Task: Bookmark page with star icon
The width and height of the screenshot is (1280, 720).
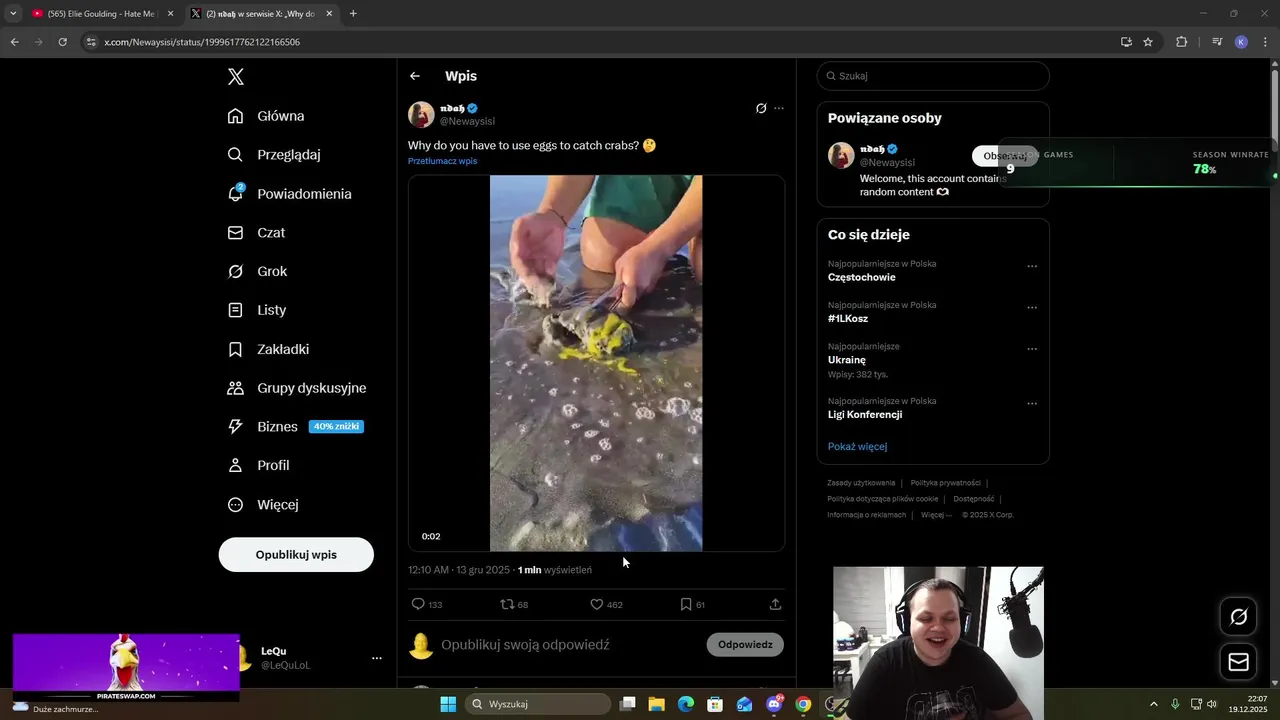Action: click(1148, 42)
